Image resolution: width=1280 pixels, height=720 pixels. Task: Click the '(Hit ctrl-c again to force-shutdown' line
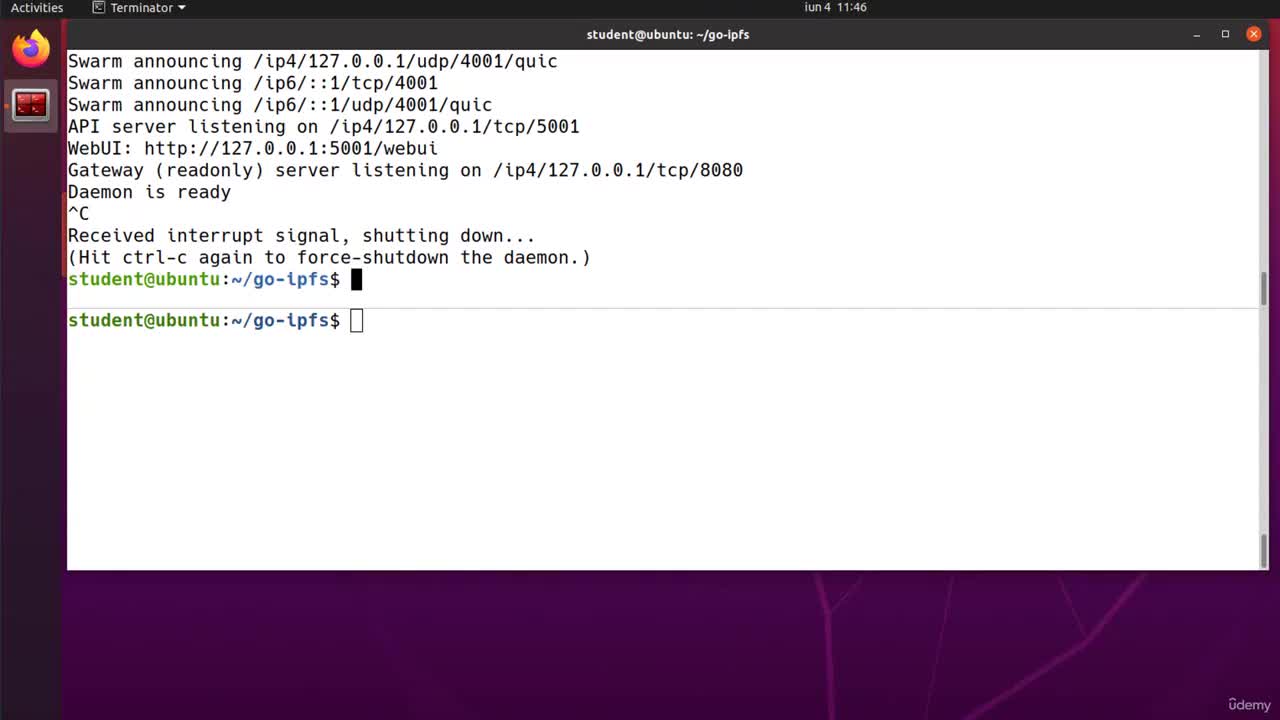tap(329, 257)
